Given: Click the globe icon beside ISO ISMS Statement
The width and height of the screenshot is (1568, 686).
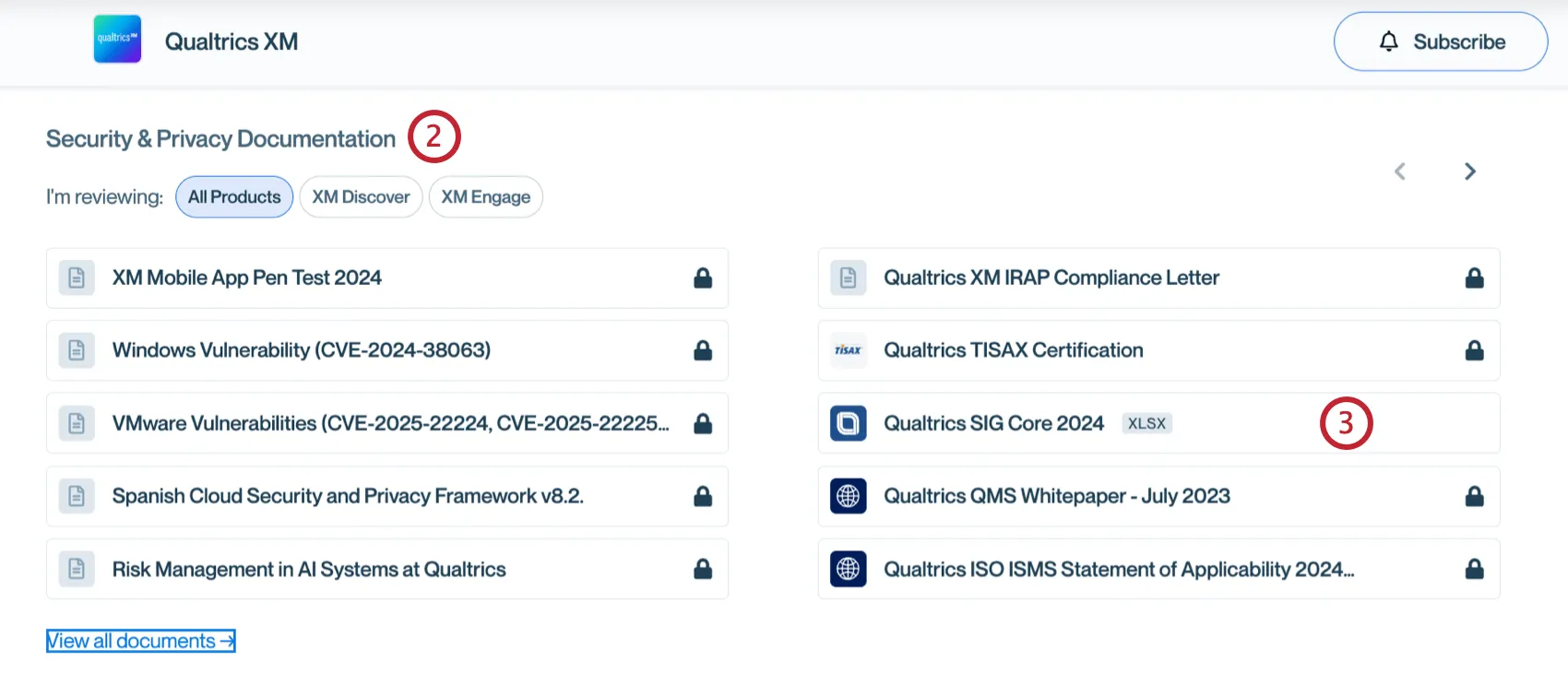Looking at the screenshot, I should [848, 569].
